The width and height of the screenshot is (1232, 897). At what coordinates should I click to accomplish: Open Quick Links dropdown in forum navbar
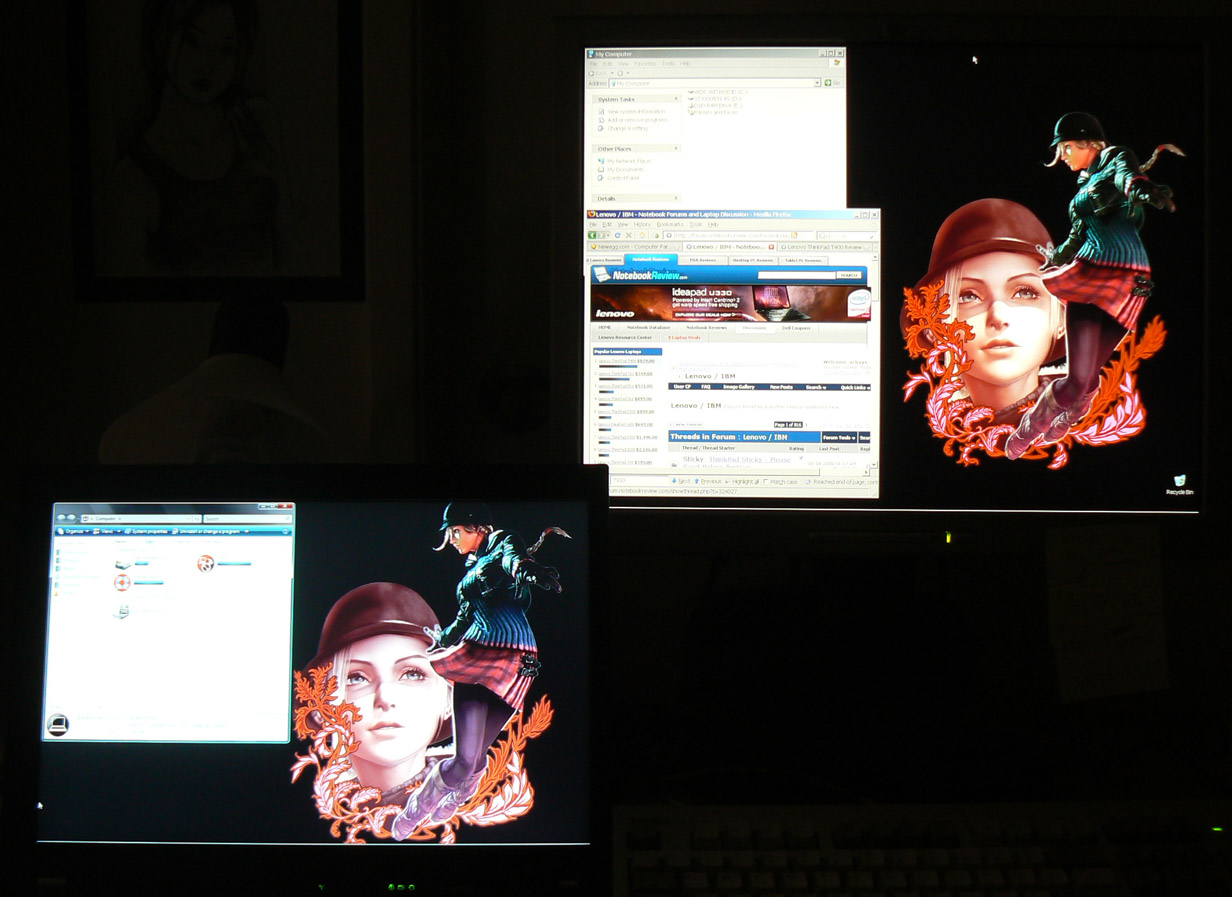click(x=855, y=387)
